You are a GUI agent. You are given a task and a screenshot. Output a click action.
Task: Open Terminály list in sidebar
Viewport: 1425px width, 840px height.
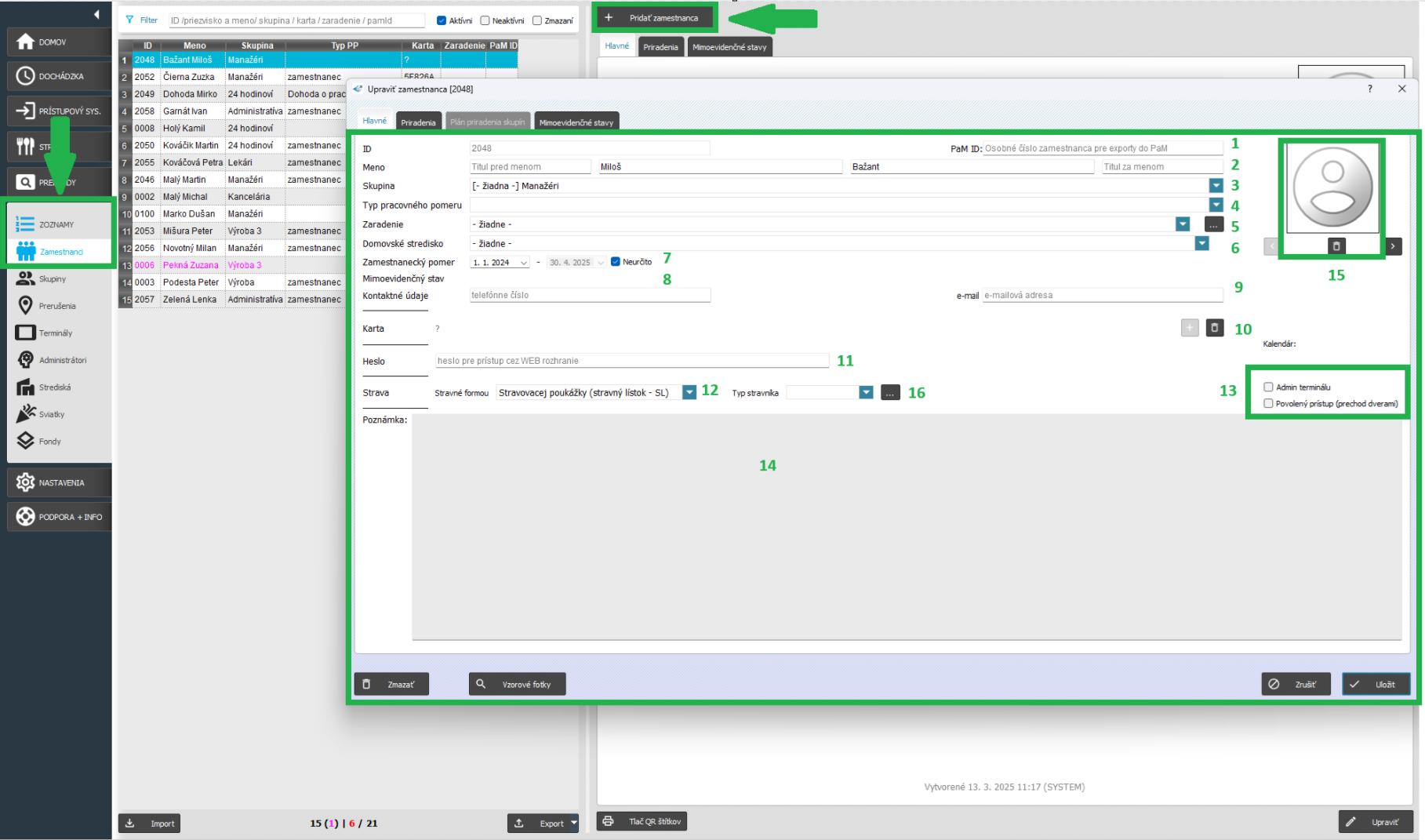(55, 333)
